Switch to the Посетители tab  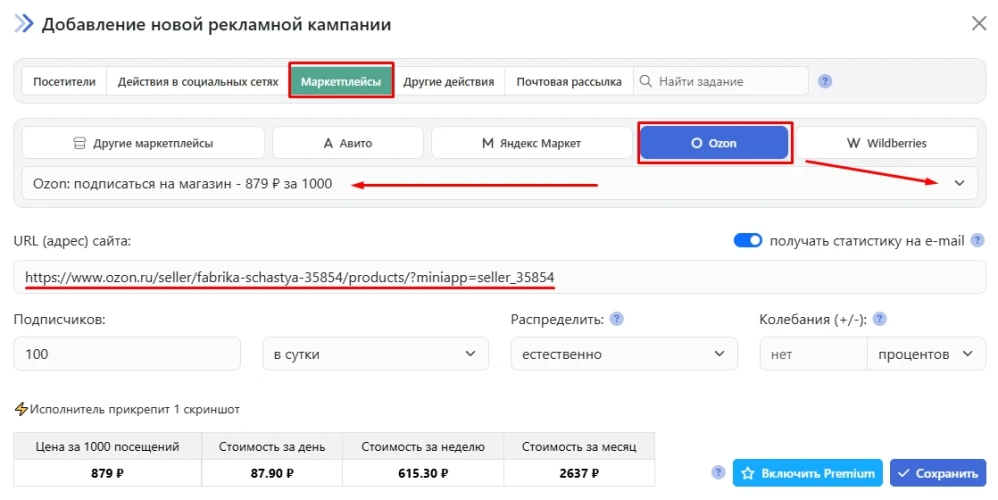click(x=64, y=82)
